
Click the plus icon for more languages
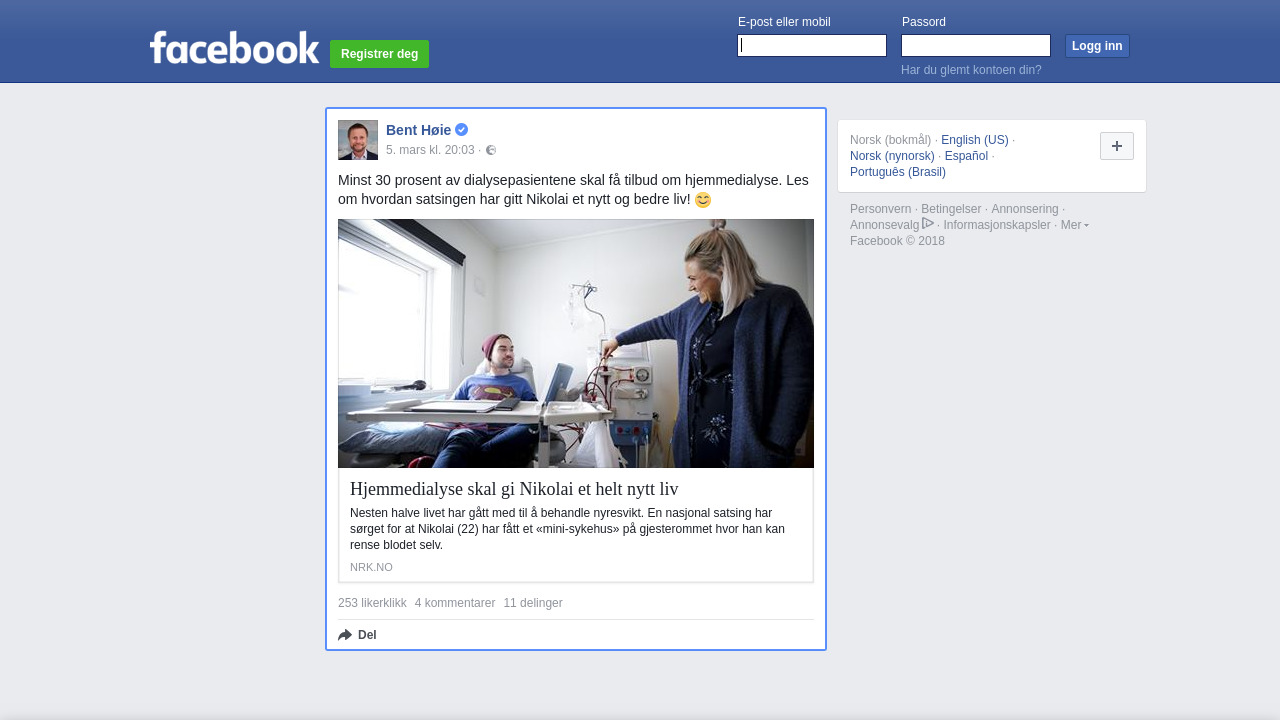tap(1117, 146)
